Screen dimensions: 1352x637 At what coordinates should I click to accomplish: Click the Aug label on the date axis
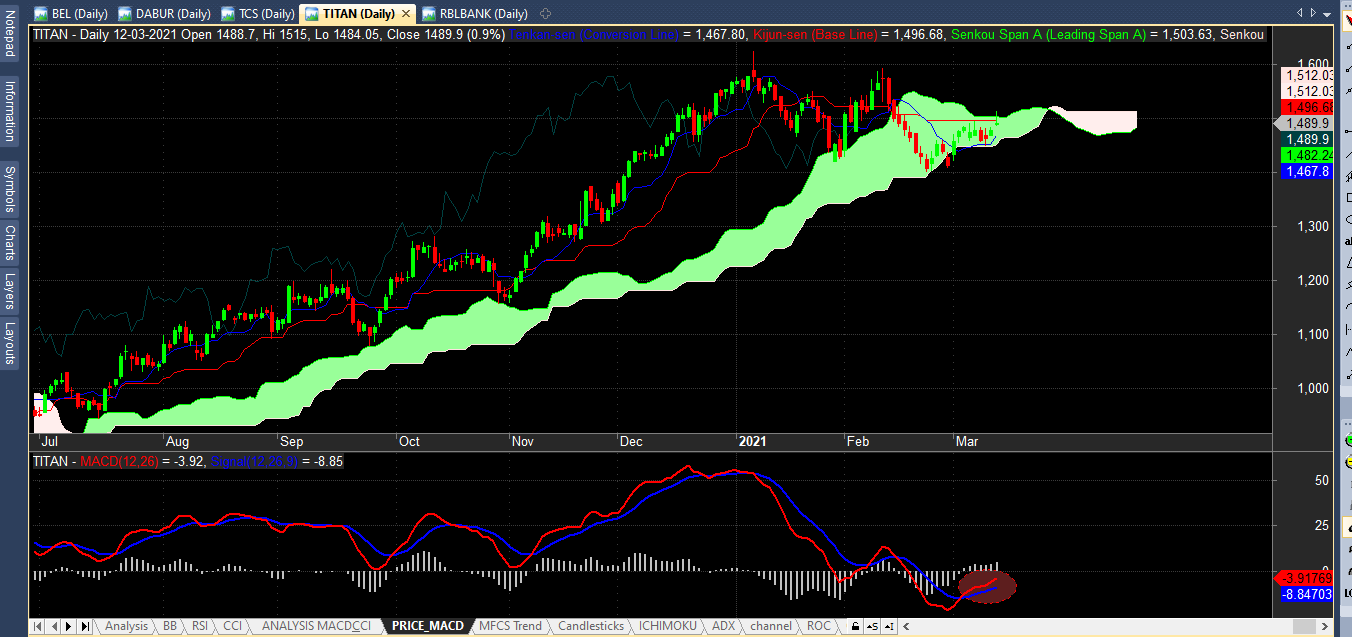click(x=177, y=440)
